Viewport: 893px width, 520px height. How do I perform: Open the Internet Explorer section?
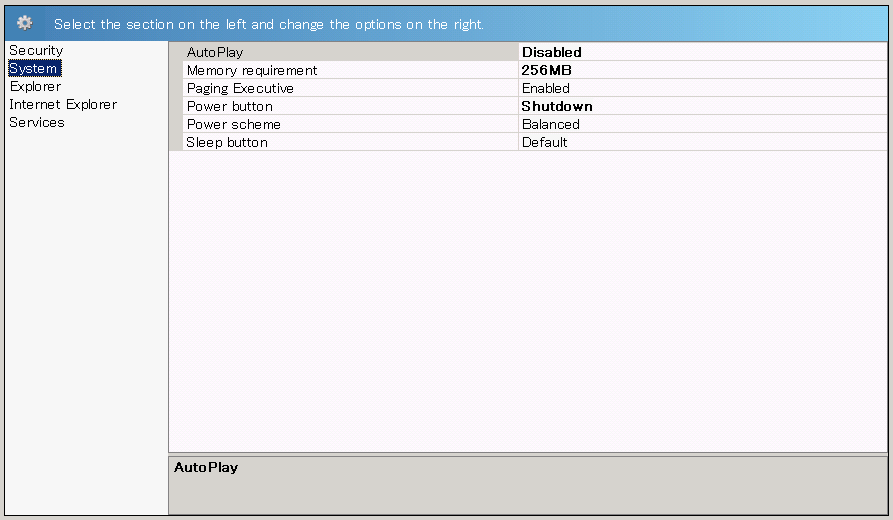(63, 105)
